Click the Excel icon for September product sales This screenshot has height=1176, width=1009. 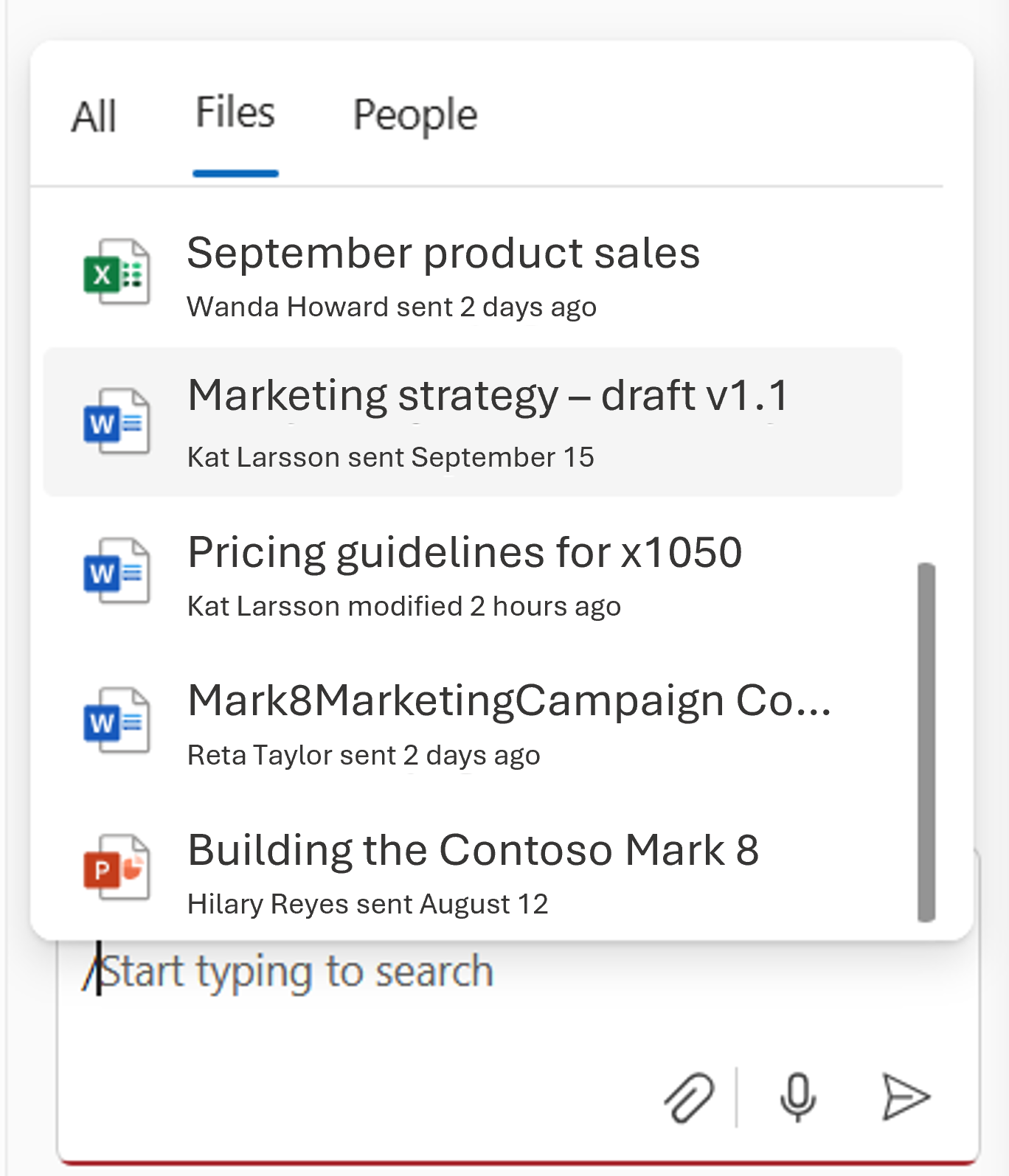(x=117, y=273)
